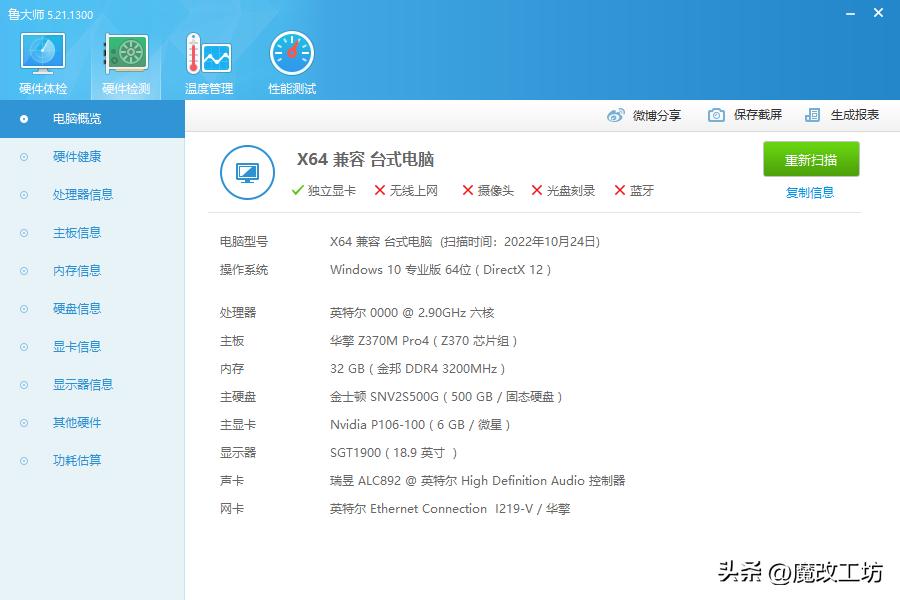The width and height of the screenshot is (900, 600).
Task: Click the green 独立显卡 checkmark
Action: pos(298,190)
